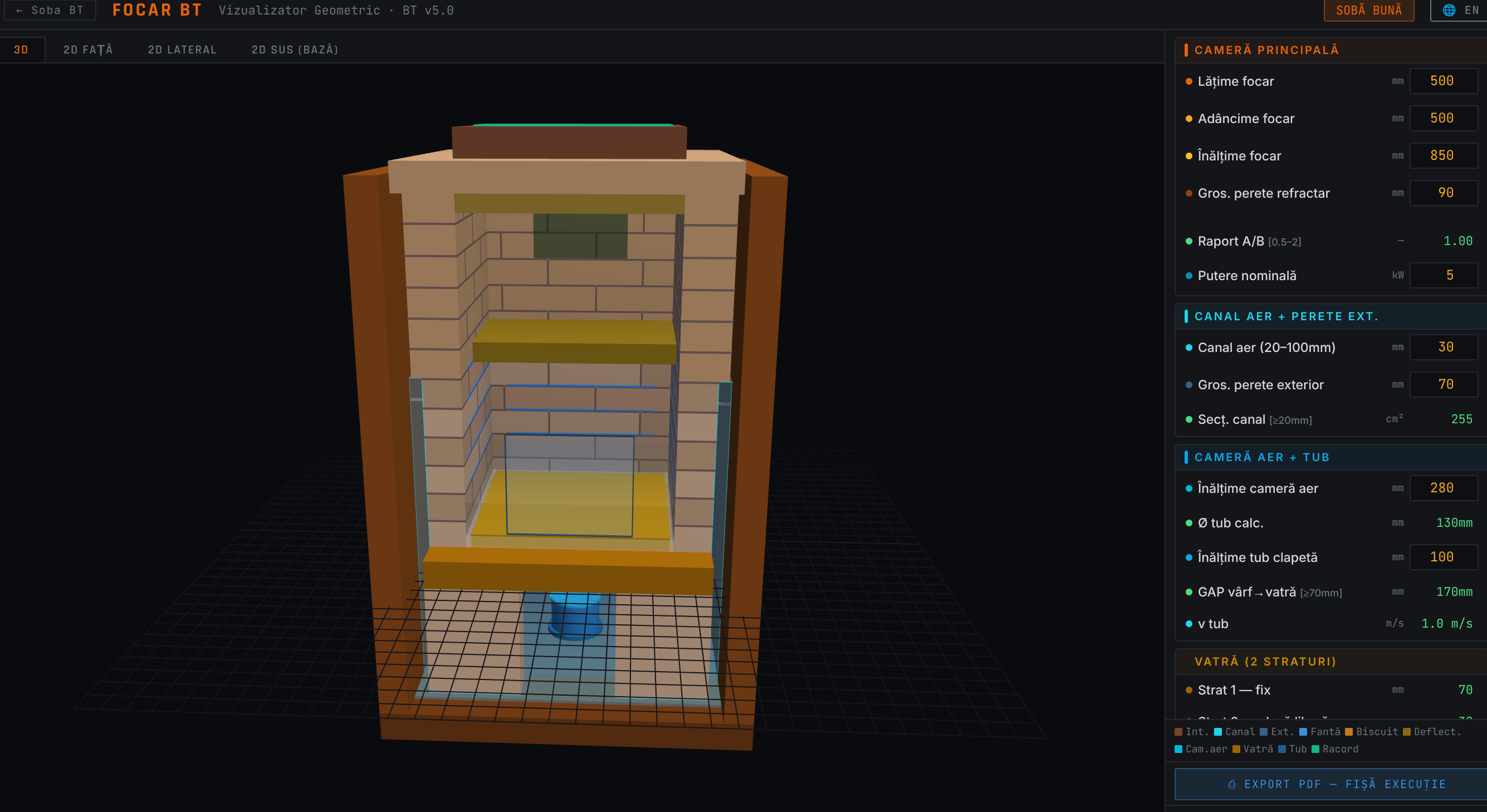Click the Lățime focar label
The width and height of the screenshot is (1487, 812).
pyautogui.click(x=1235, y=81)
